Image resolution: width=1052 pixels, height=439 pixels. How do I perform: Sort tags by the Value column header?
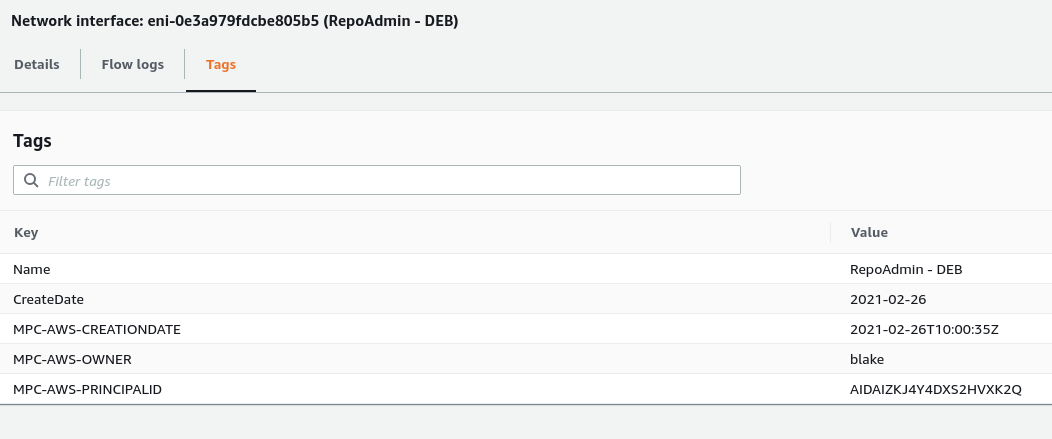[x=869, y=232]
